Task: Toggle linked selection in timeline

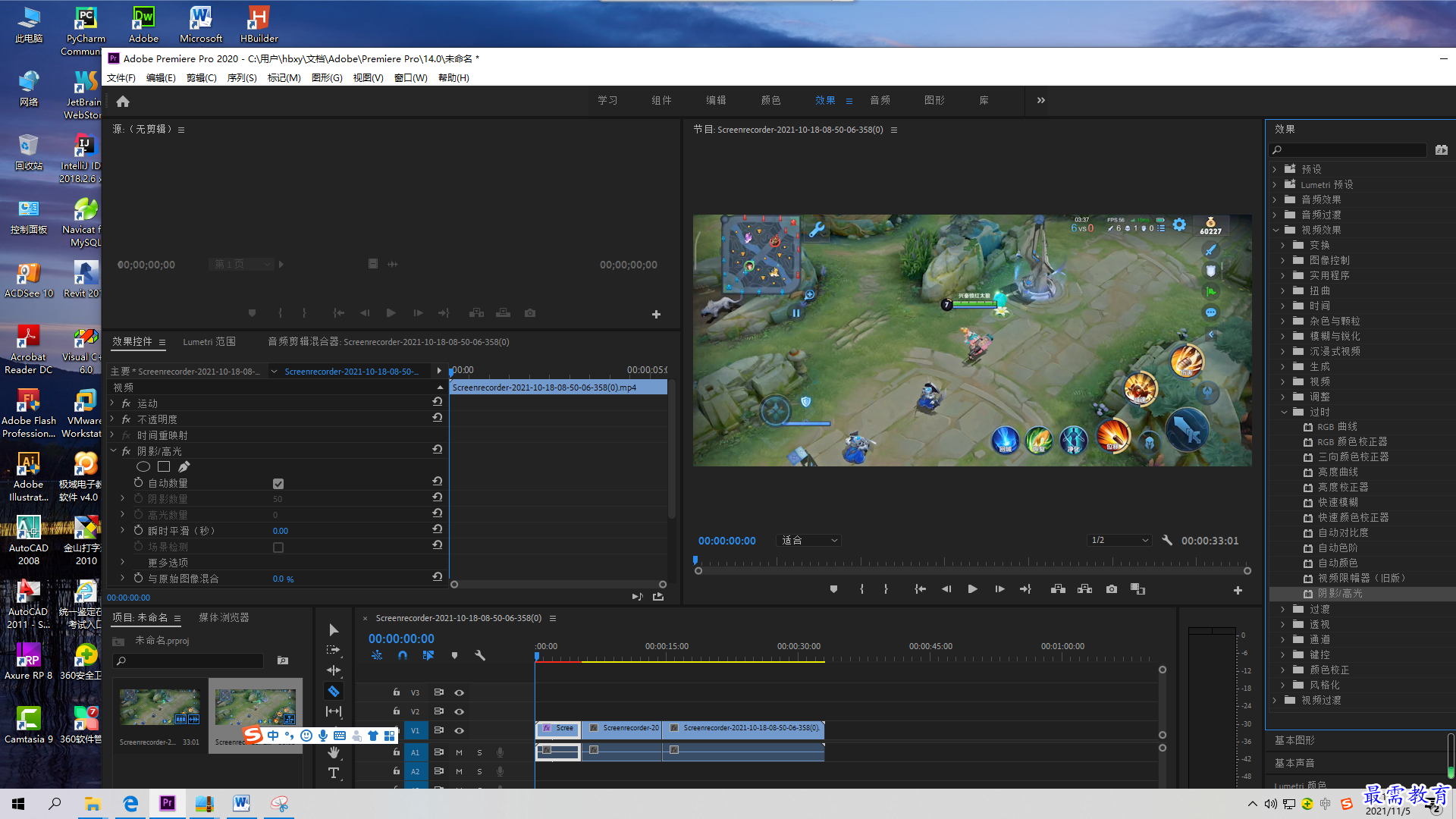Action: pos(428,655)
